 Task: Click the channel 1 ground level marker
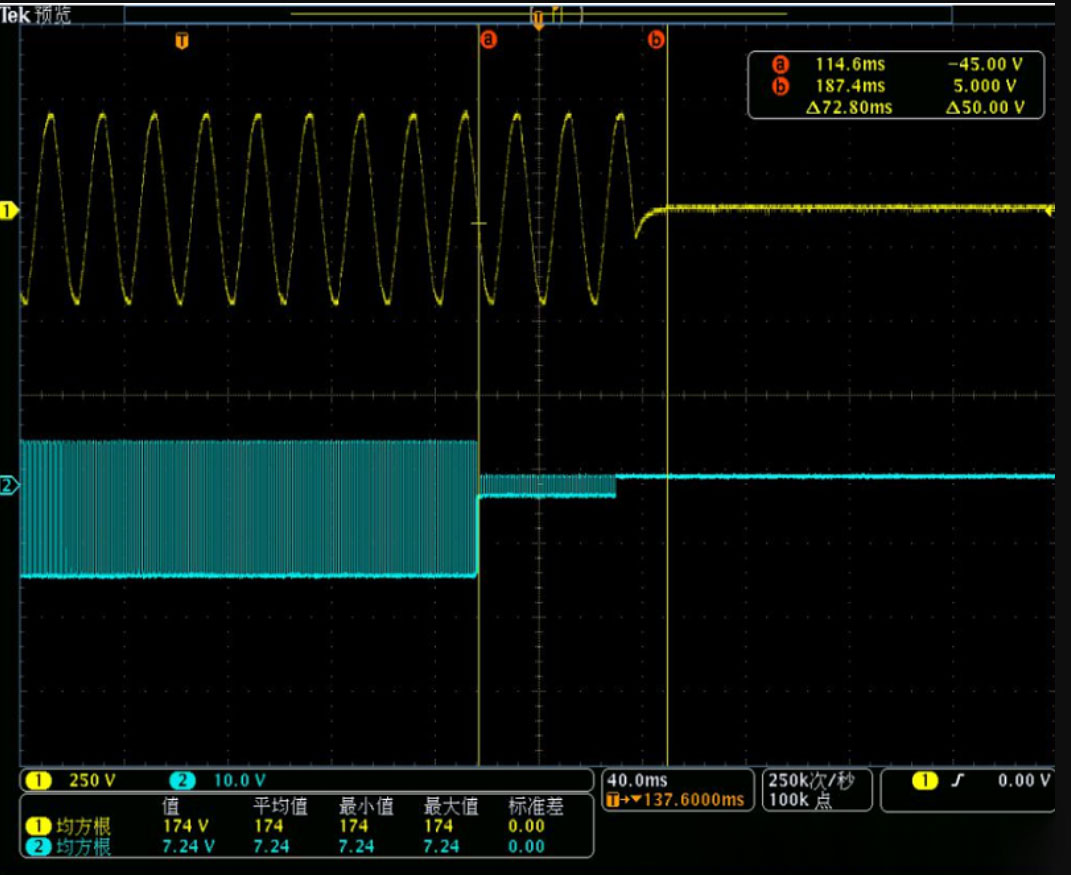point(8,211)
